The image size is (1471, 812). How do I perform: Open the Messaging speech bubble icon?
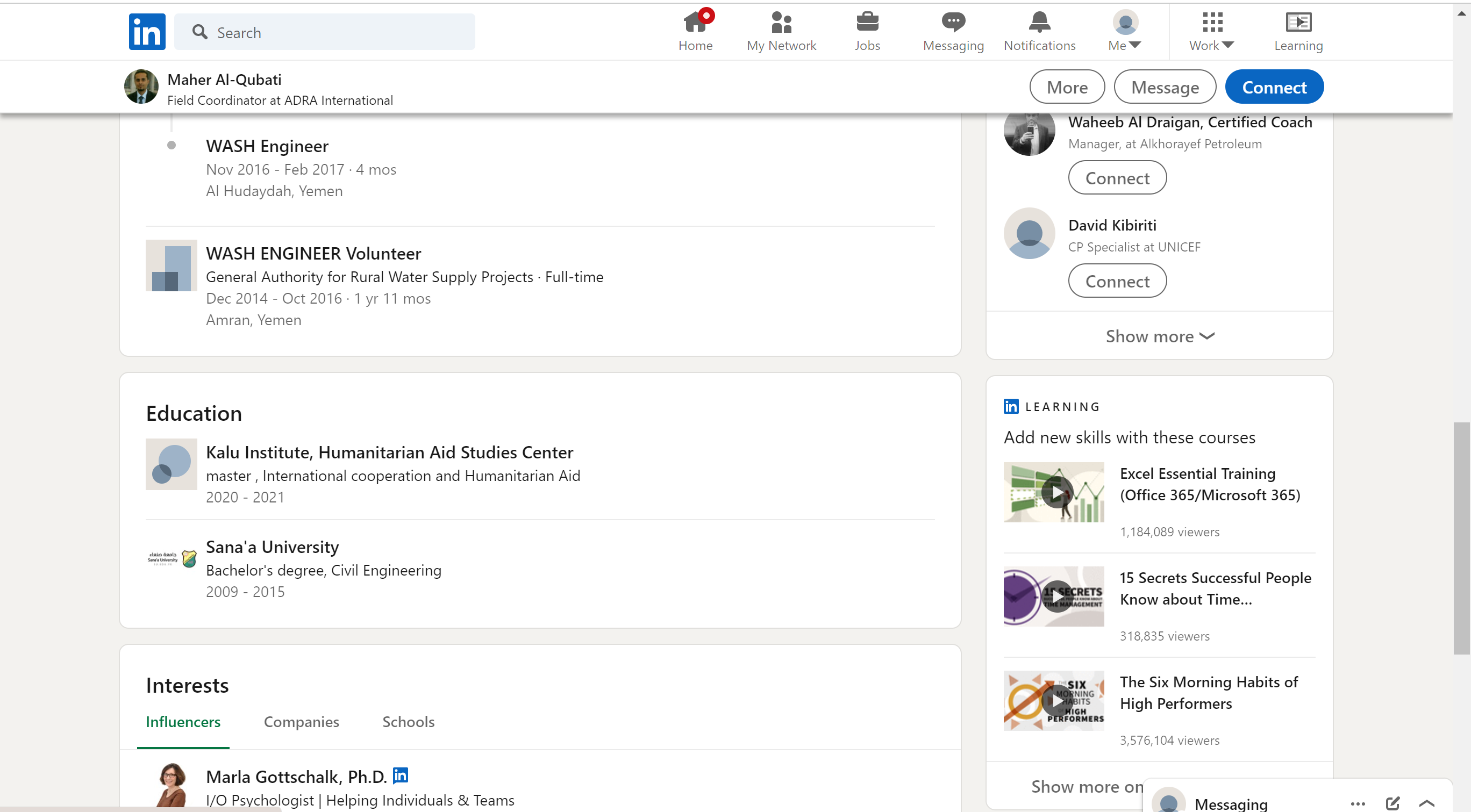tap(953, 23)
